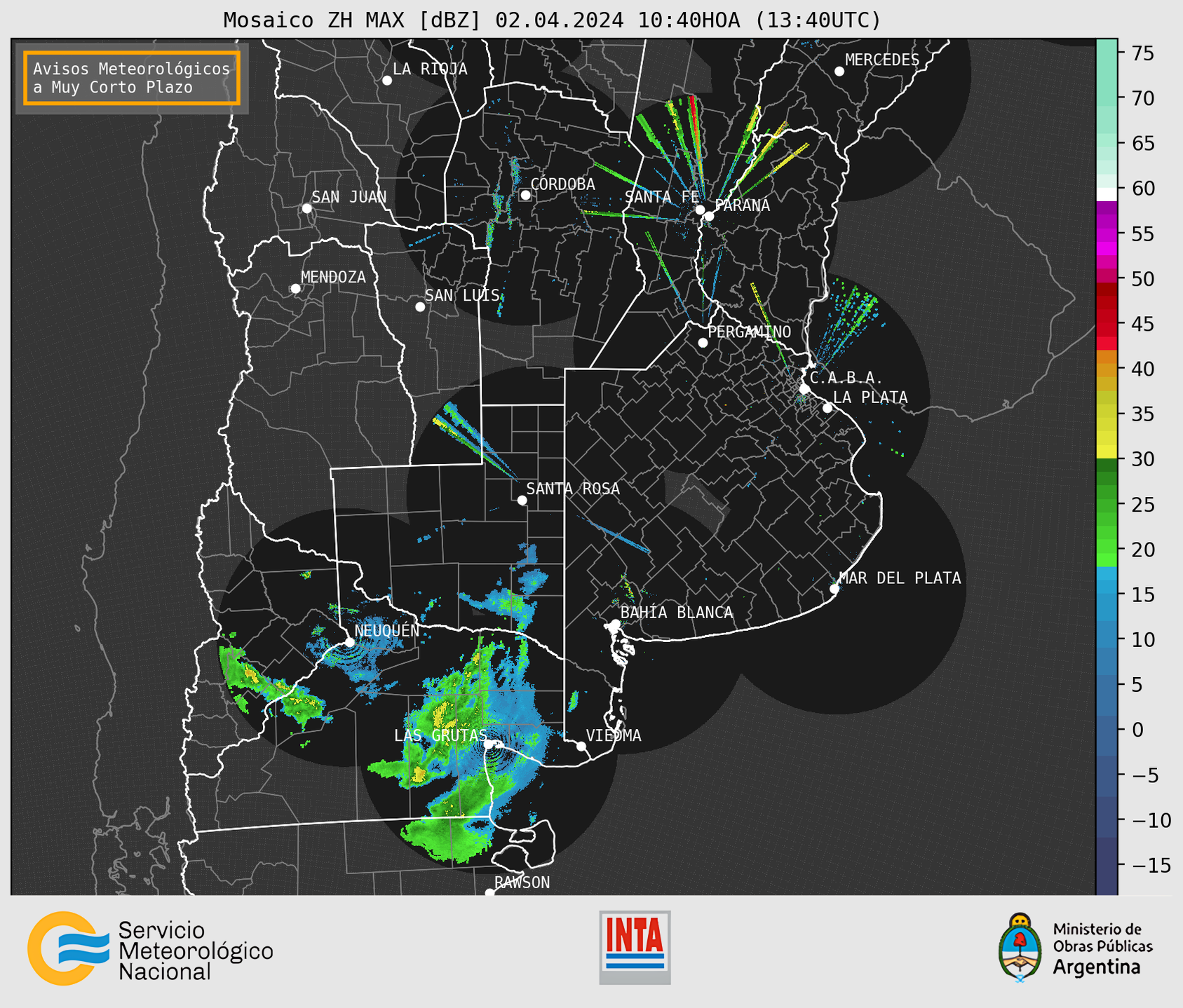Click the Servicio Meteorológico Nacional logo
The image size is (1183, 1008).
point(151,948)
